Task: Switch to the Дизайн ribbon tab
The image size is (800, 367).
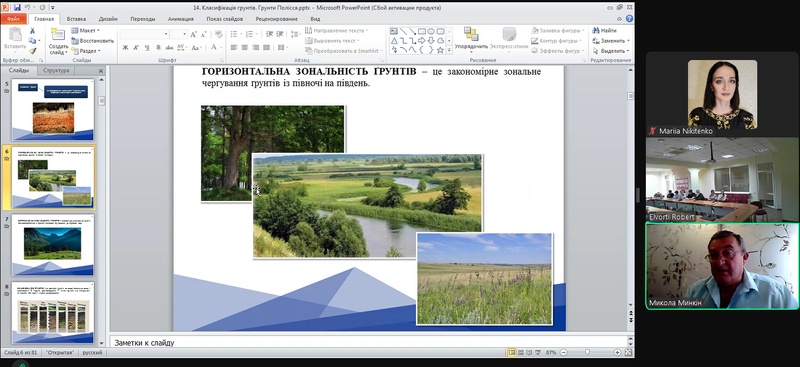Action: click(108, 19)
